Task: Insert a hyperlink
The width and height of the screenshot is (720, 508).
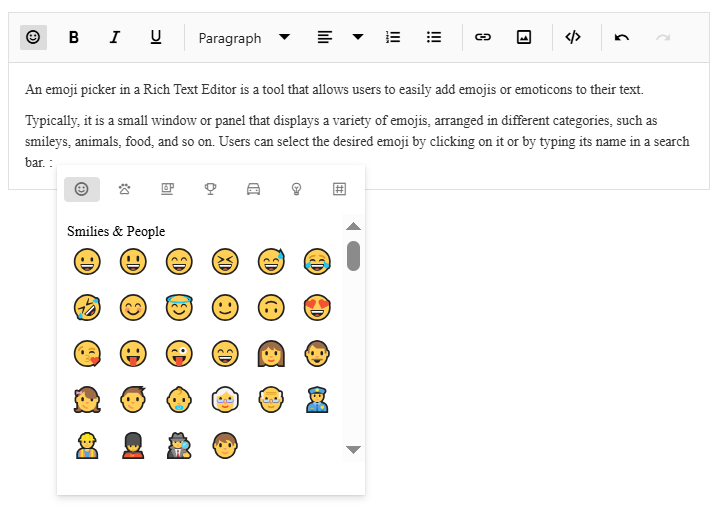Action: tap(483, 37)
